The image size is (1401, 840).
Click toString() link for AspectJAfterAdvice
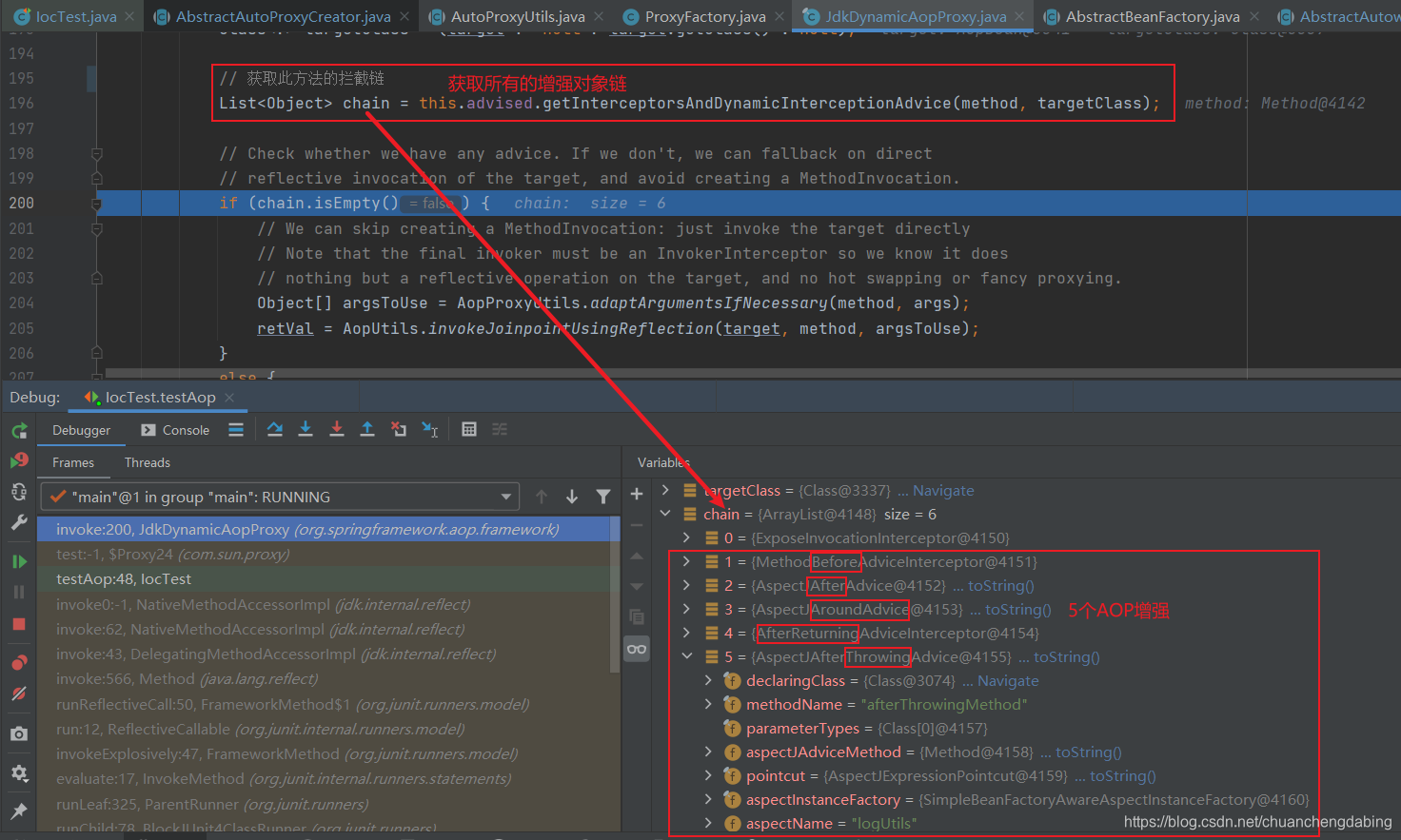[x=1000, y=586]
